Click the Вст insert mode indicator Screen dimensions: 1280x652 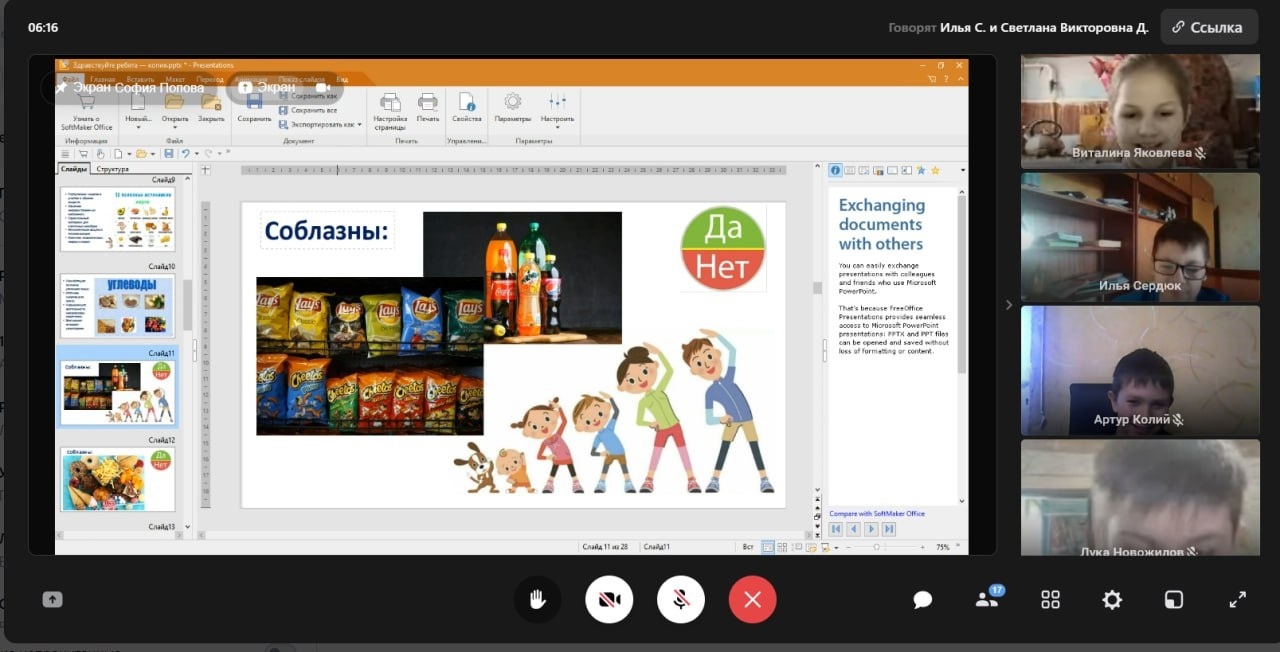[x=748, y=547]
